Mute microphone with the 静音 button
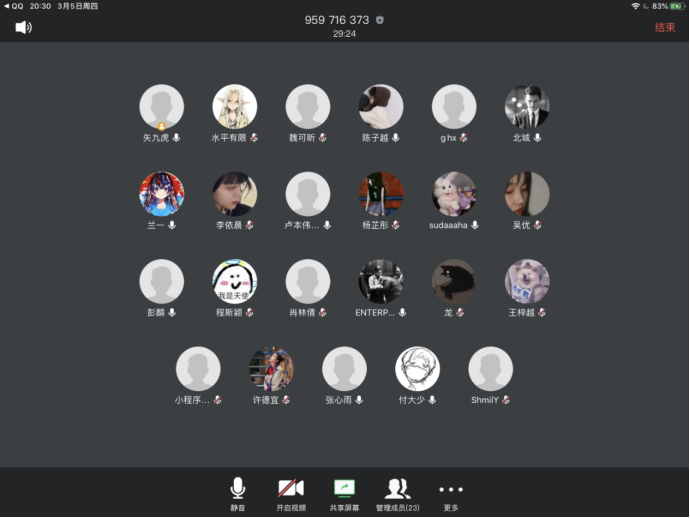 237,492
